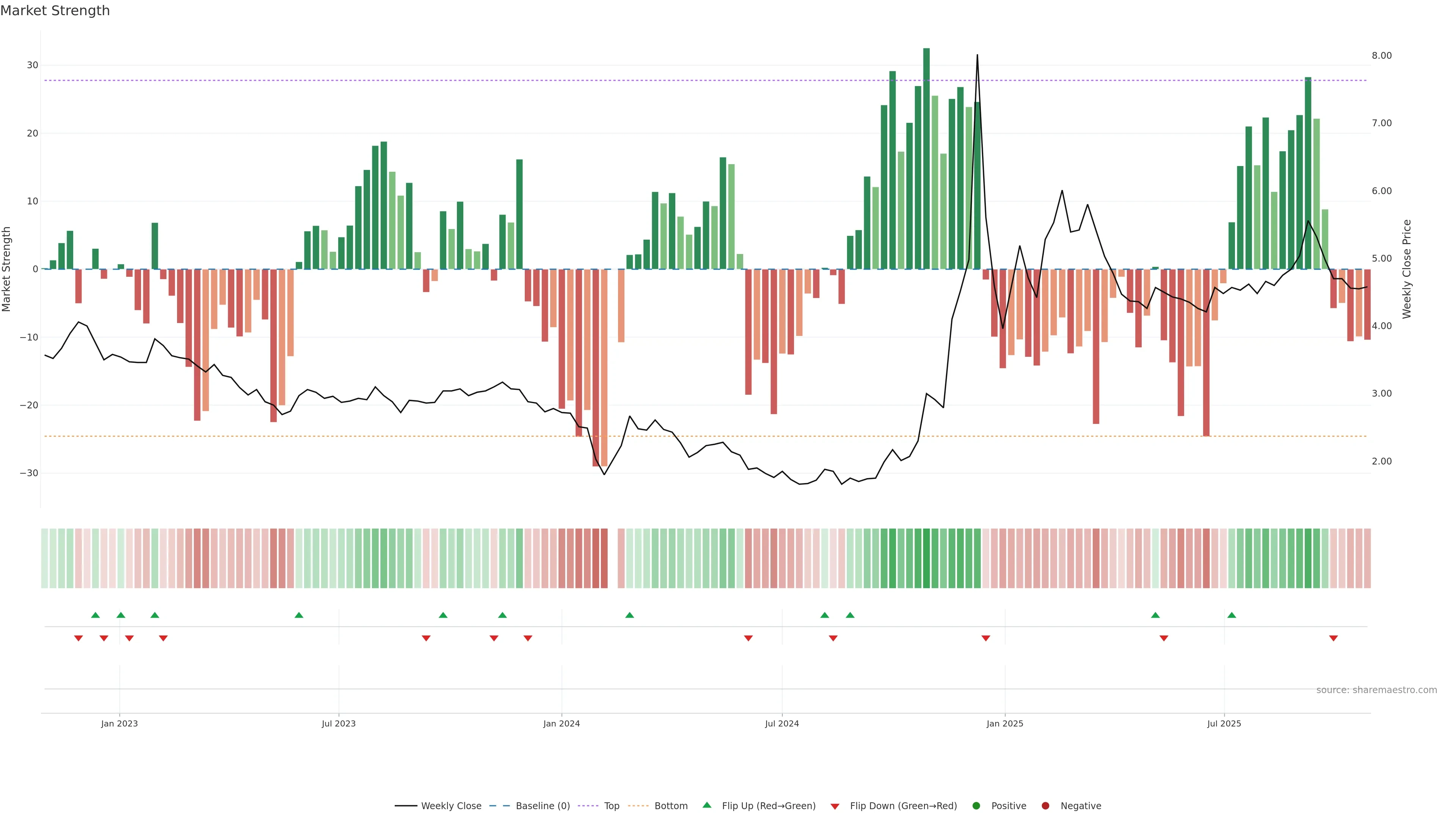The height and width of the screenshot is (819, 1456).
Task: Click the Market Strength chart title
Action: (x=55, y=11)
